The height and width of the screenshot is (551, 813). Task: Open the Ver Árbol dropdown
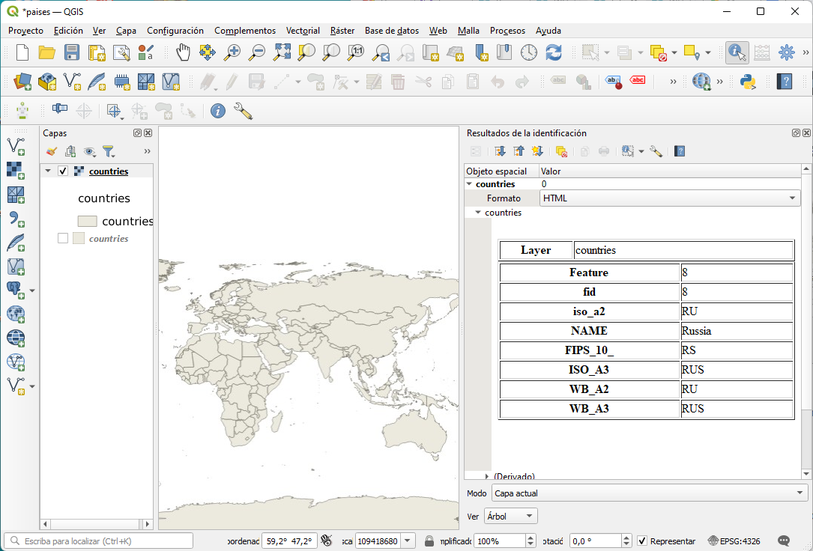tap(511, 516)
